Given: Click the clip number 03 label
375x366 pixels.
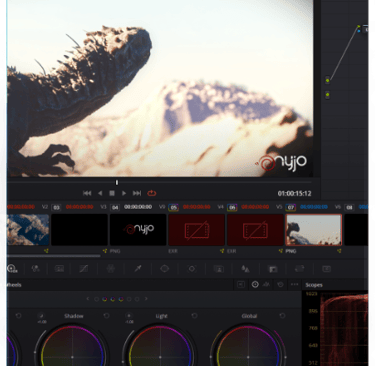Looking at the screenshot, I should click(x=56, y=207).
